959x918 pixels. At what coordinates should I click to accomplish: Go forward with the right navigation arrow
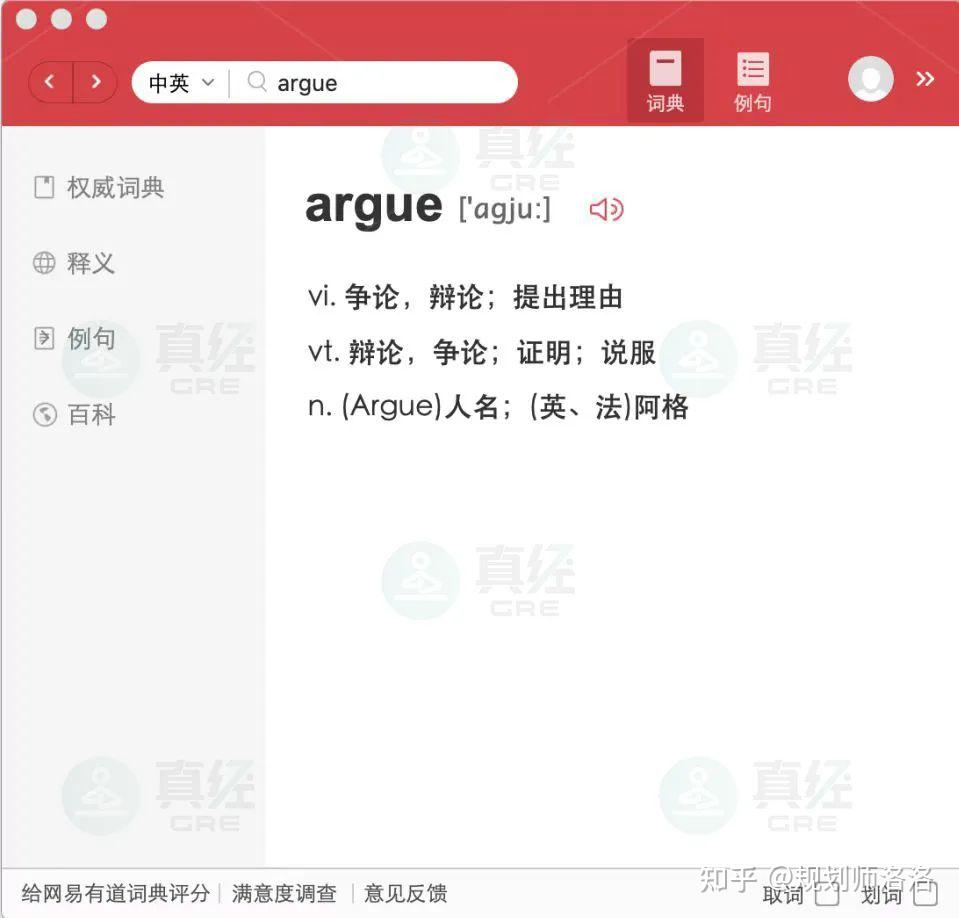(96, 81)
